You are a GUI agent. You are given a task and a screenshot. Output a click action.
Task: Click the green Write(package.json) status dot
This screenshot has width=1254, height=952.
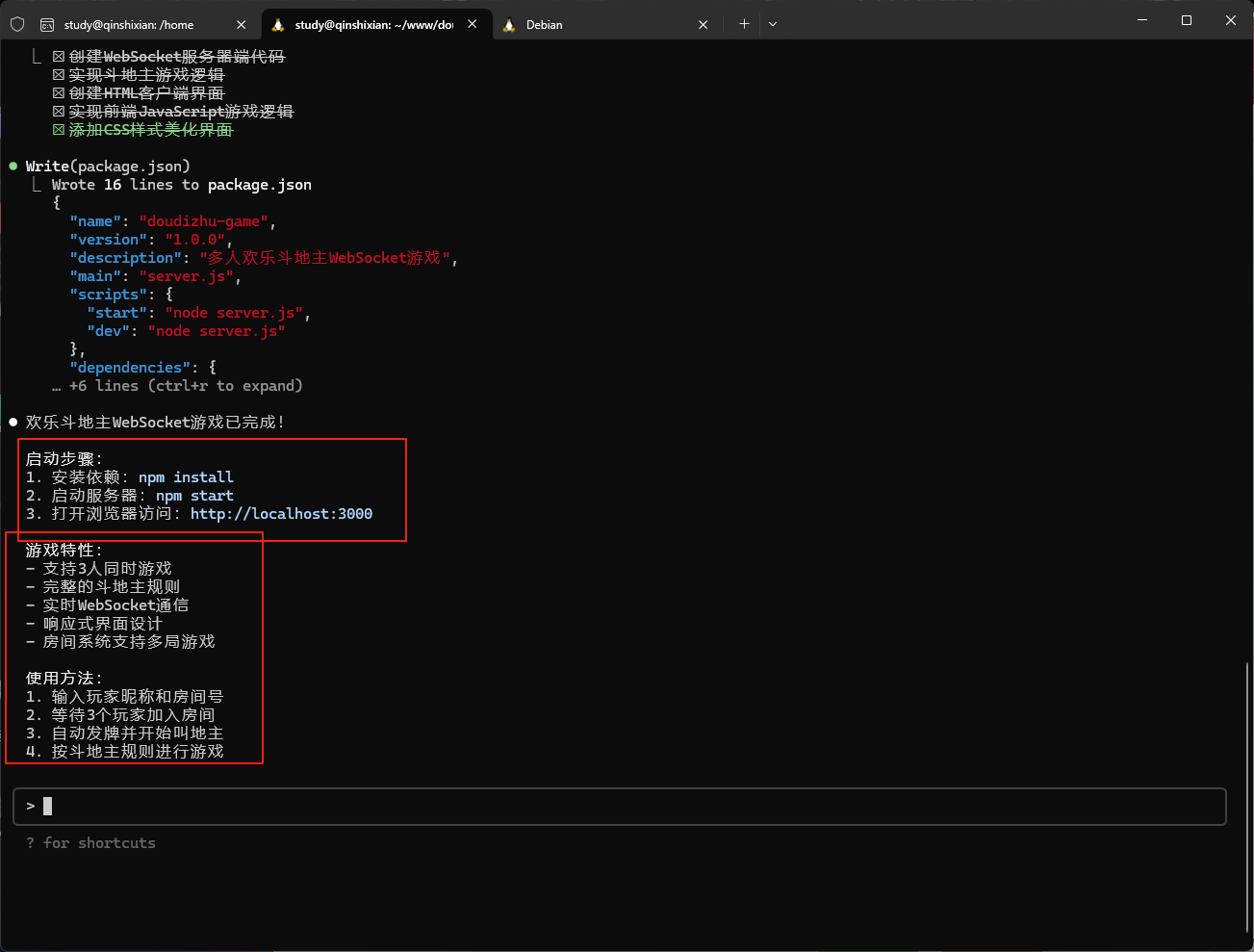pos(12,165)
